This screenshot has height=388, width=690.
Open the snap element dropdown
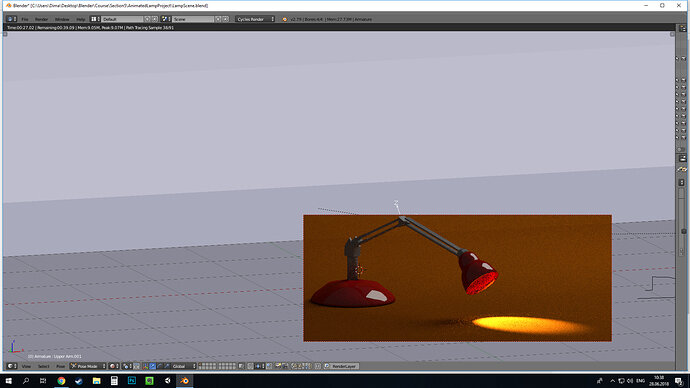click(260, 366)
